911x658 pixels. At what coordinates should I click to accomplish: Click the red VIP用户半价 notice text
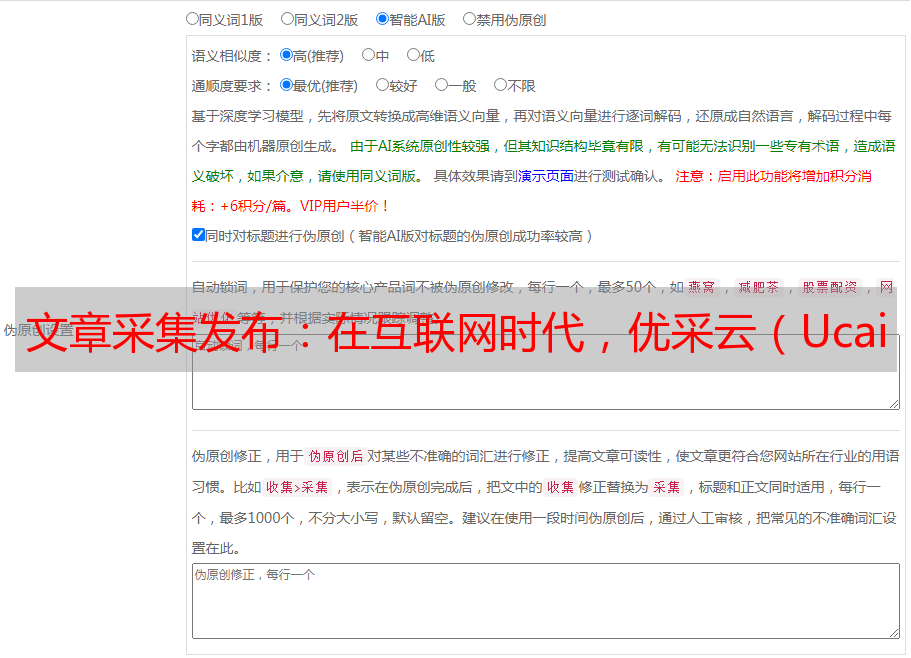coord(344,206)
